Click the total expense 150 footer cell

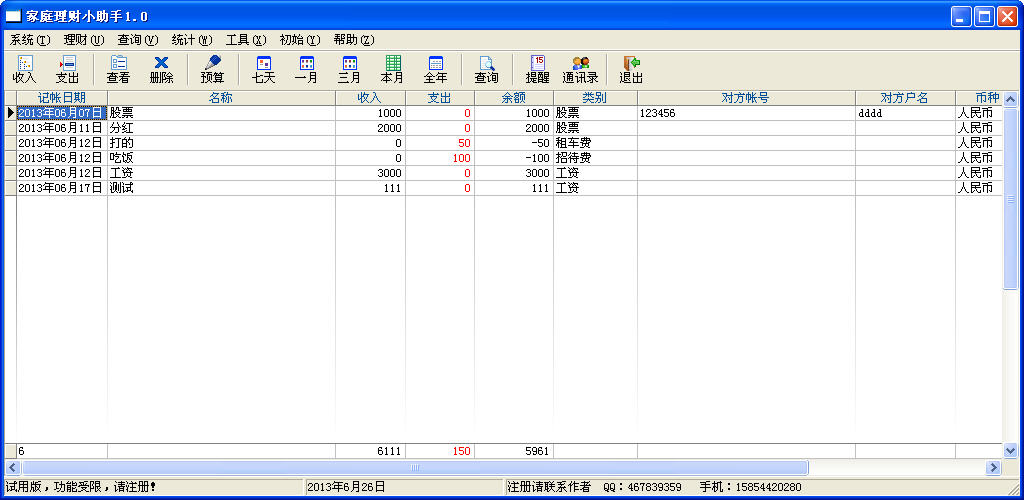tap(440, 451)
